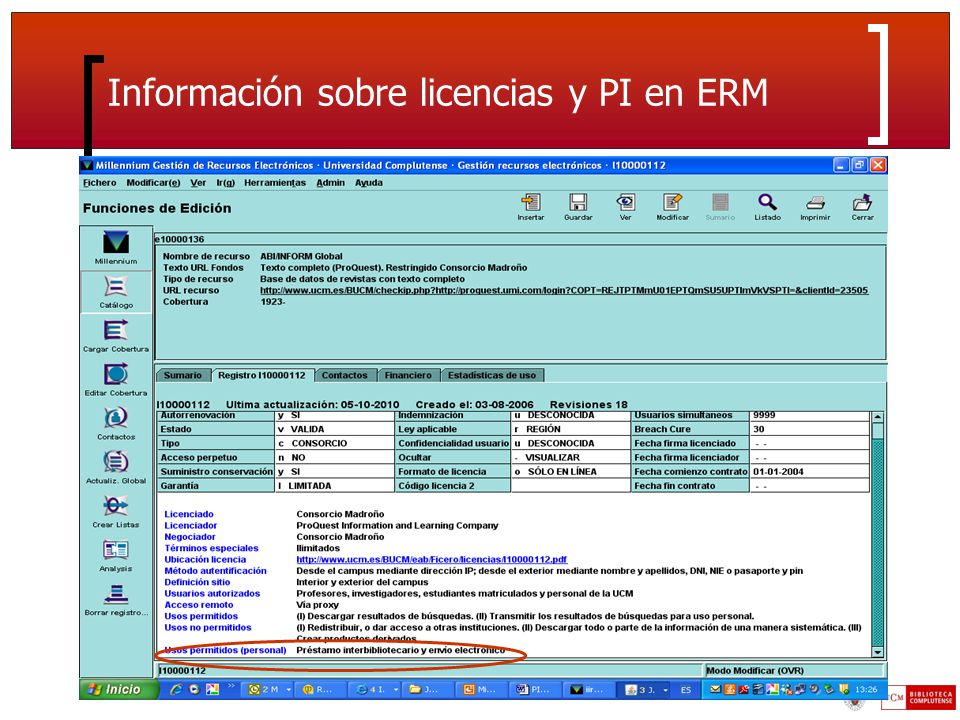Screen dimensions: 960x720
Task: Click the empty Código licencia 2 field
Action: point(571,486)
